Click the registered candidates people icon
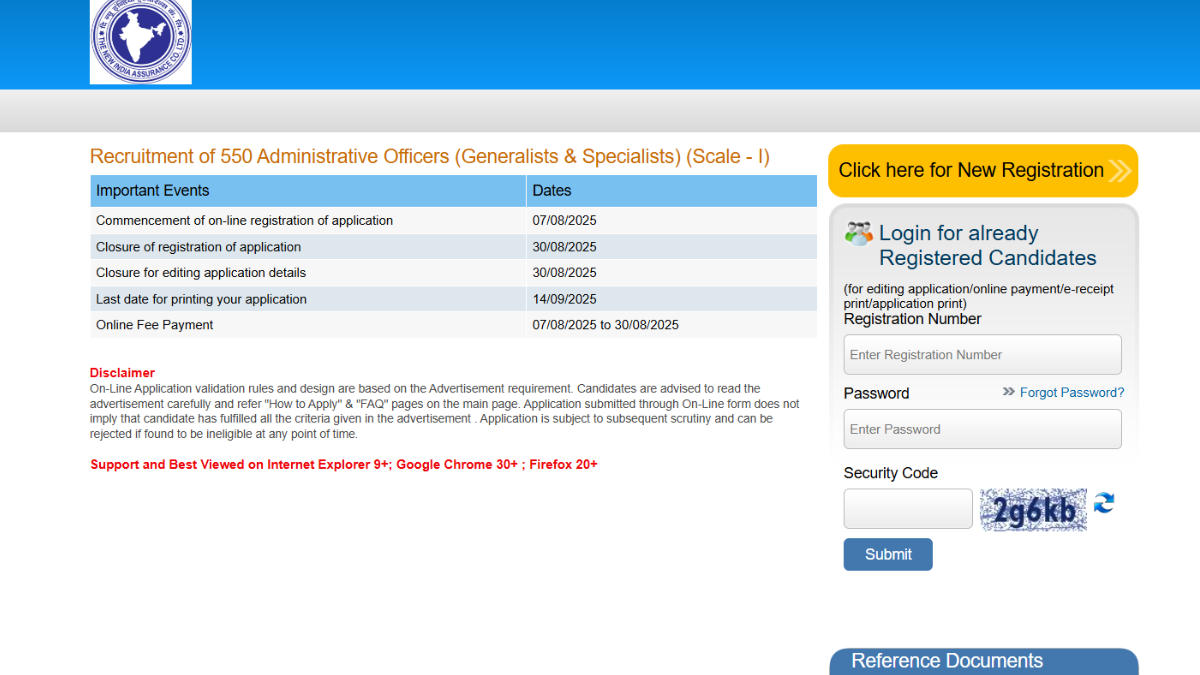This screenshot has width=1200, height=675. point(858,234)
